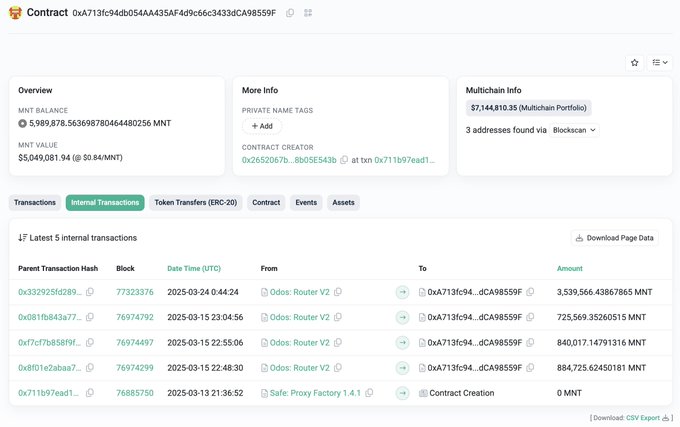
Task: Open the list options dropdown next to star
Action: point(659,62)
